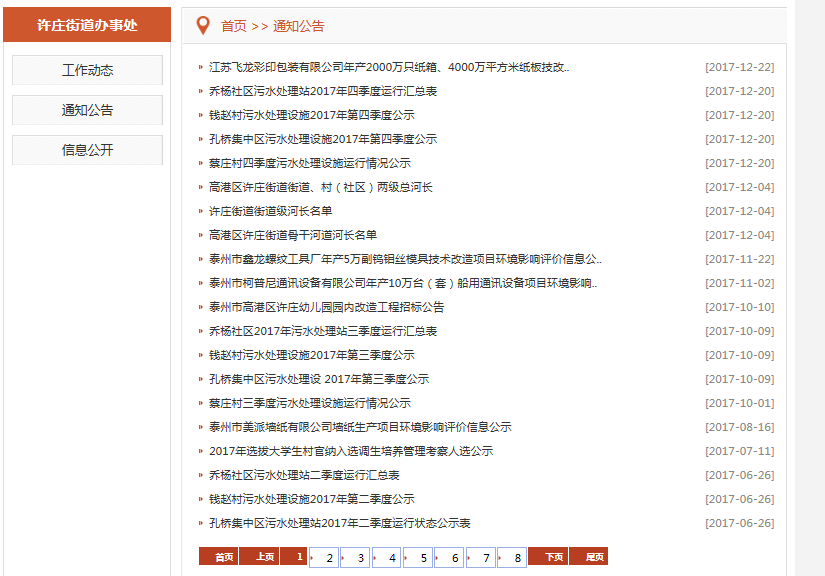The height and width of the screenshot is (576, 825).
Task: Go to page 4
Action: tap(387, 558)
